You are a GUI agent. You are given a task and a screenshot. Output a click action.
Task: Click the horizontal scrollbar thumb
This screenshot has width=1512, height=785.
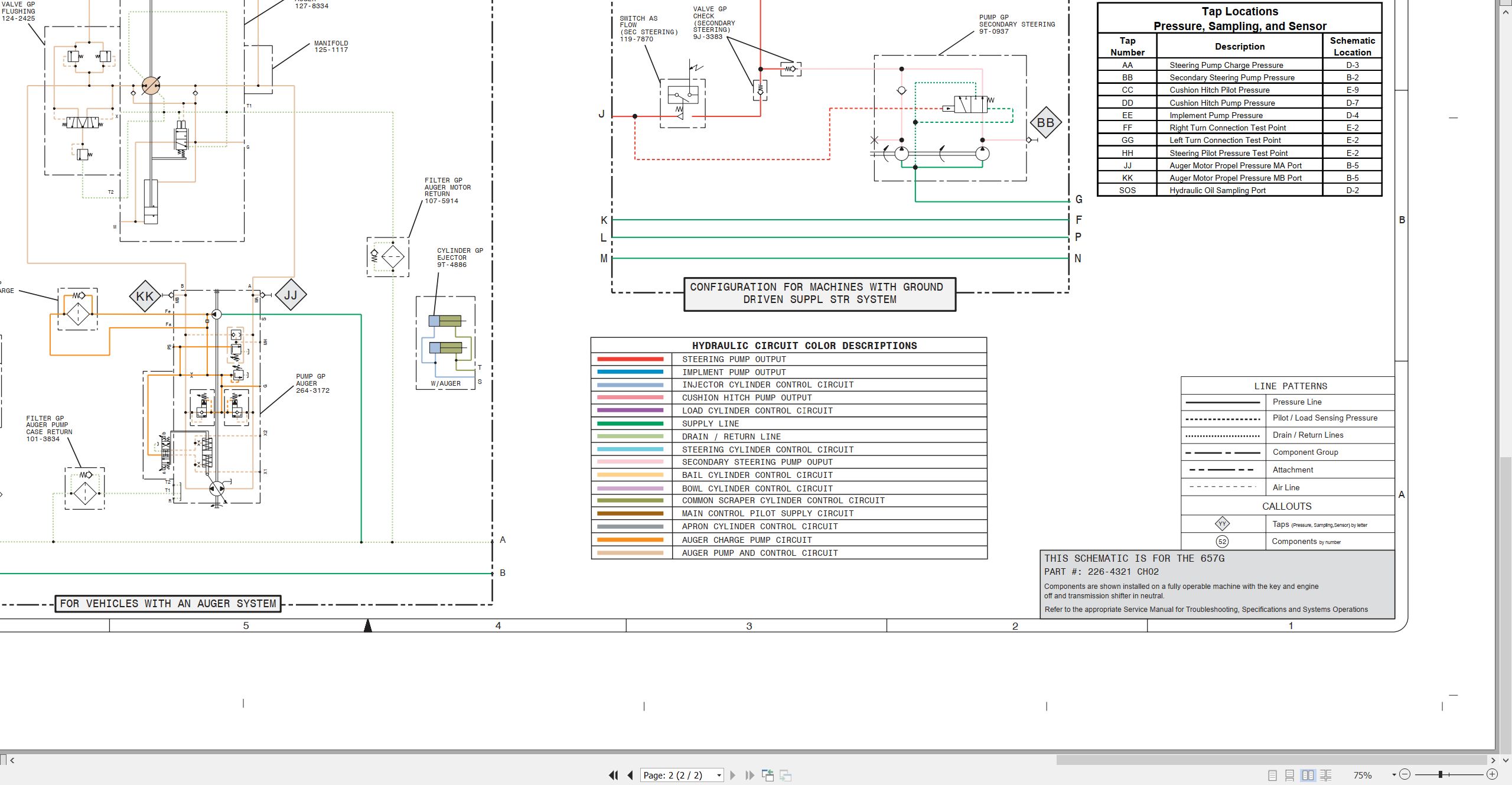(x=1271, y=760)
